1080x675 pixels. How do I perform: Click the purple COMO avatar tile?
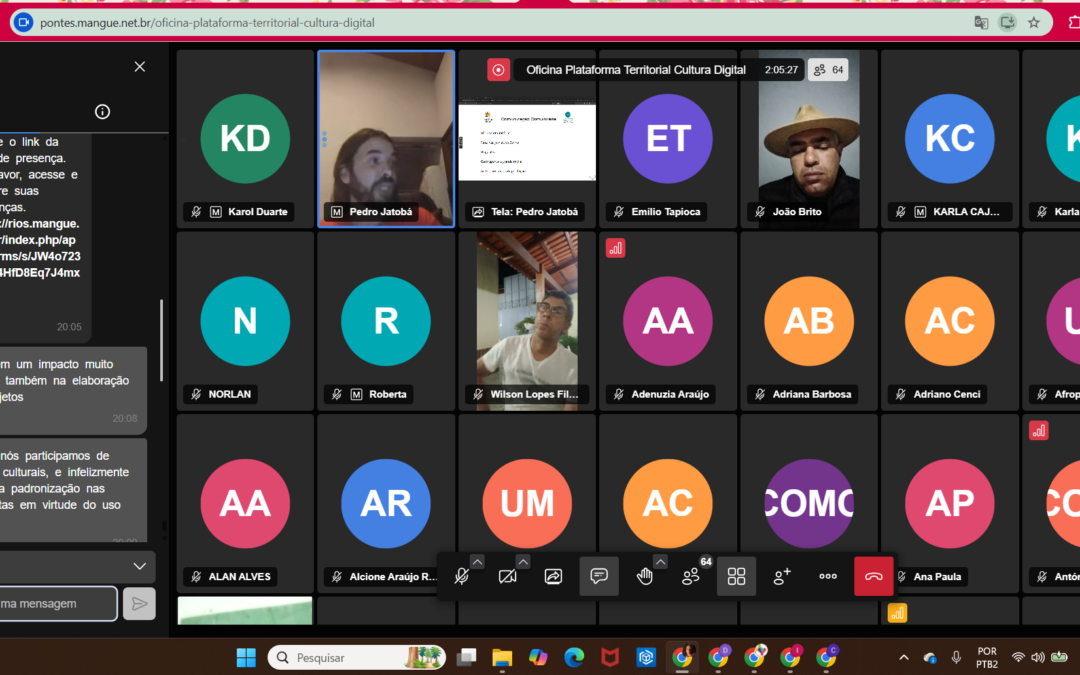click(809, 503)
